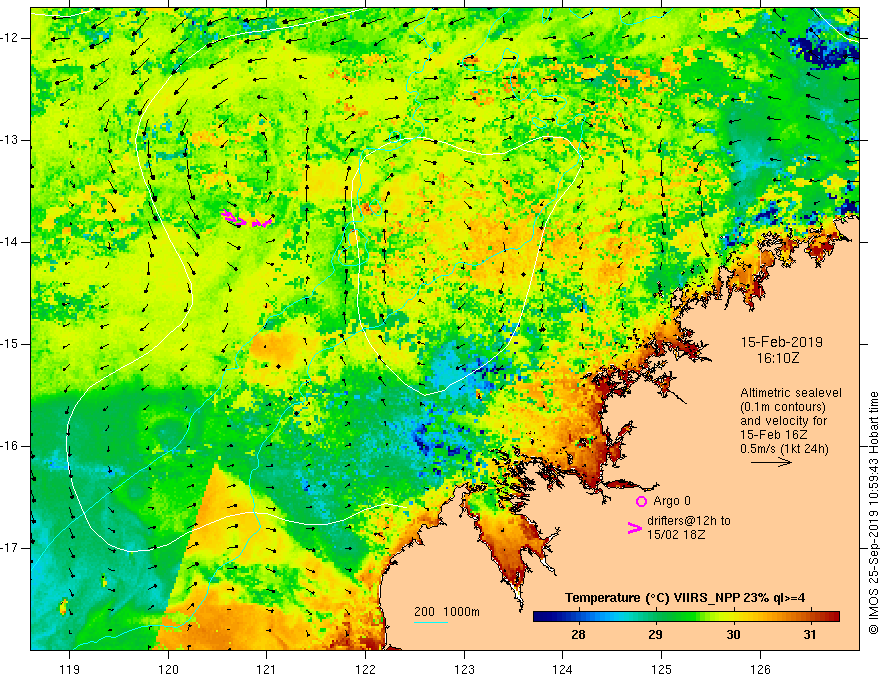Click the latitude axis label '-12'
Viewport: 880px width, 680px height.
click(10, 38)
